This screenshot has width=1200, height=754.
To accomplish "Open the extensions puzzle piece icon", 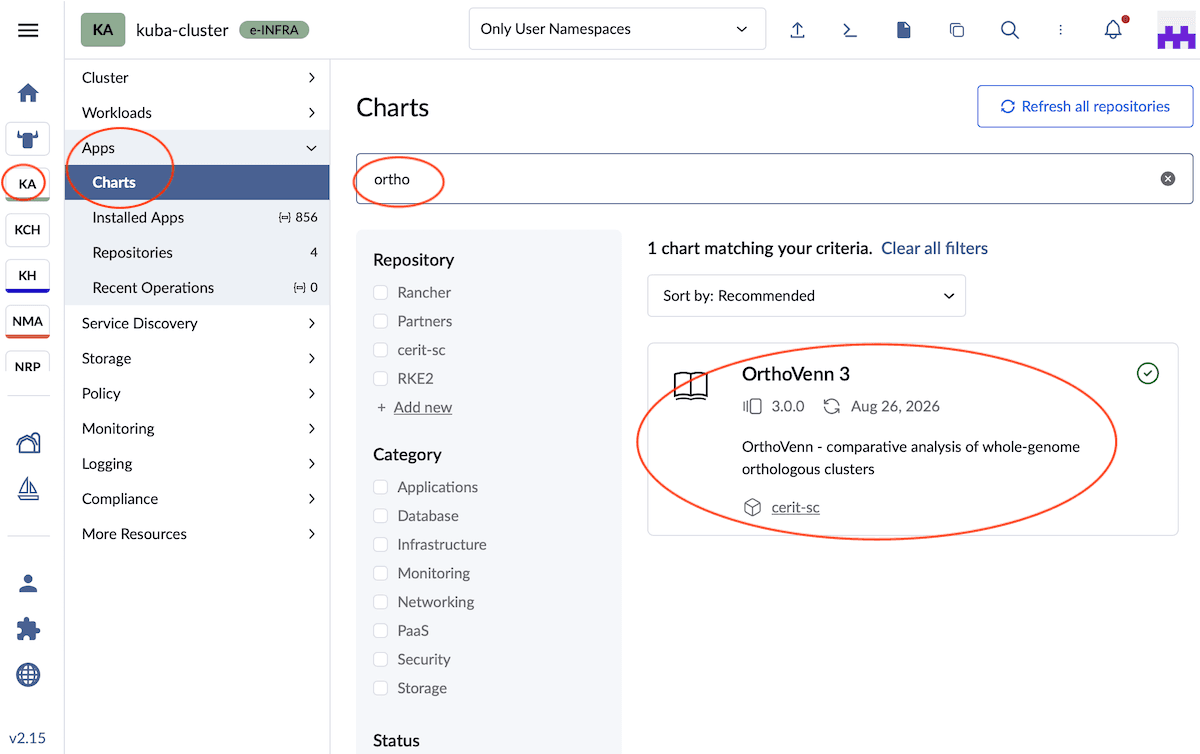I will click(x=28, y=629).
